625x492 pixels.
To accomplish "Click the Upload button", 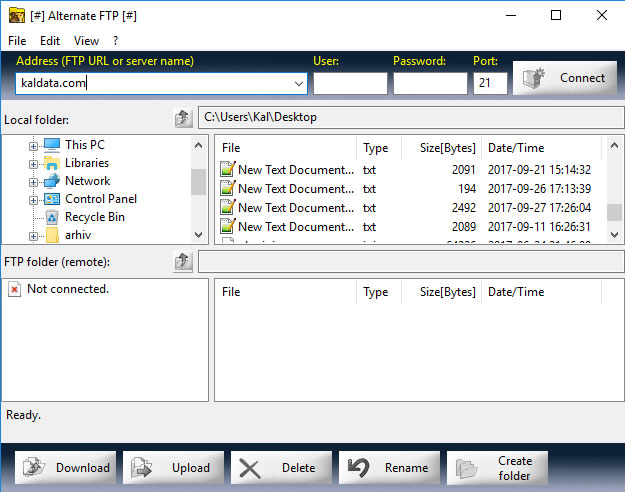I will (x=173, y=468).
